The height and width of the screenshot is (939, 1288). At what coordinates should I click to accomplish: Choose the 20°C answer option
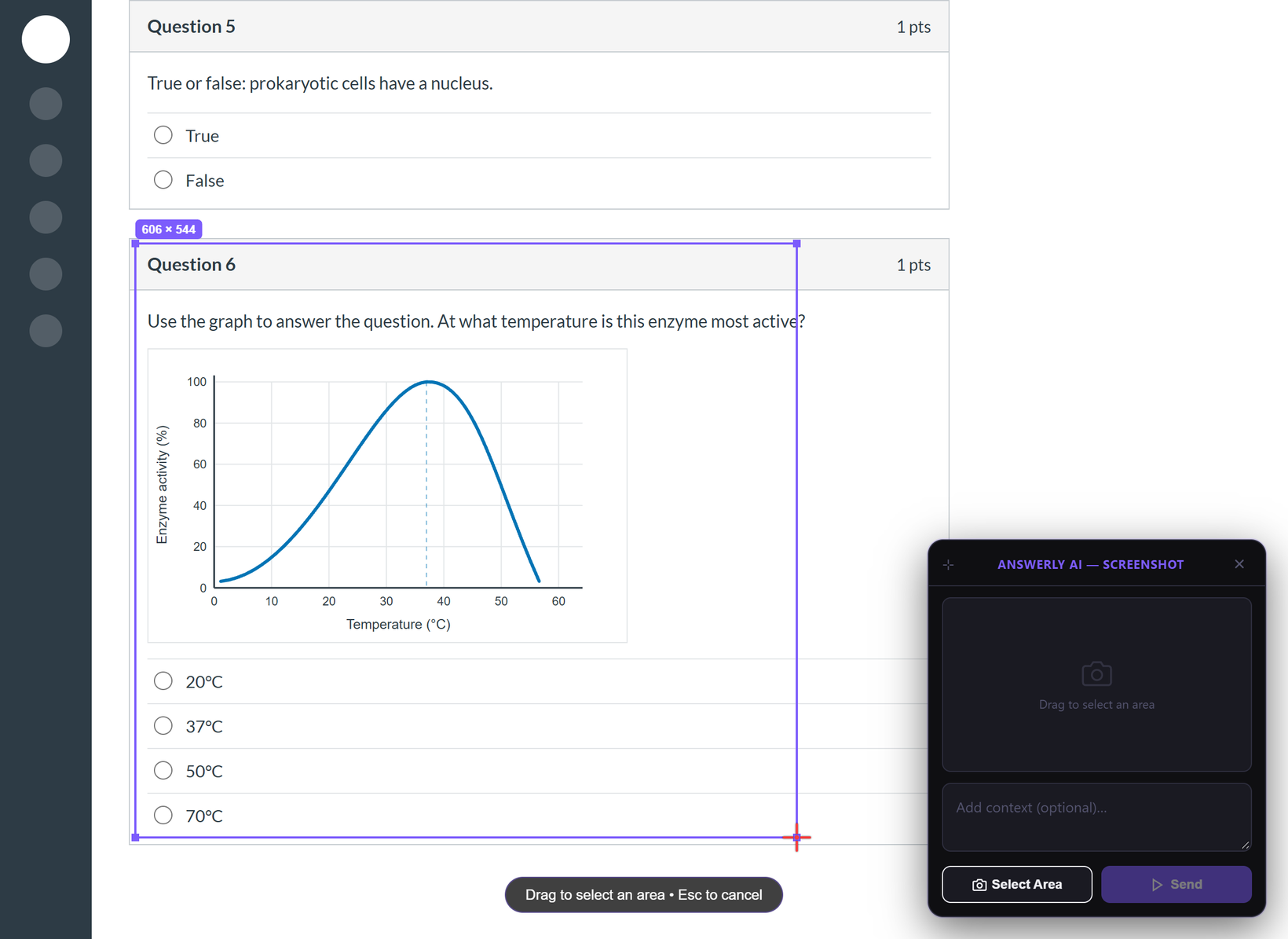[163, 681]
